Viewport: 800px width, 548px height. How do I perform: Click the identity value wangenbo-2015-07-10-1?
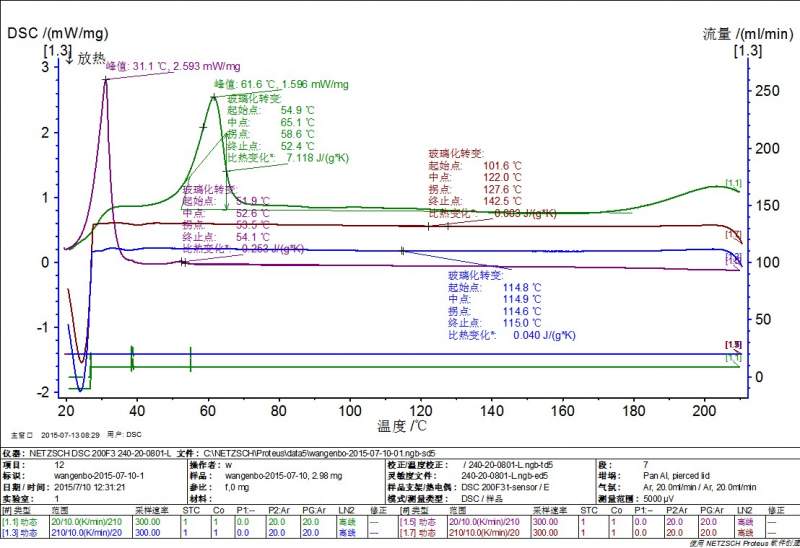99,476
